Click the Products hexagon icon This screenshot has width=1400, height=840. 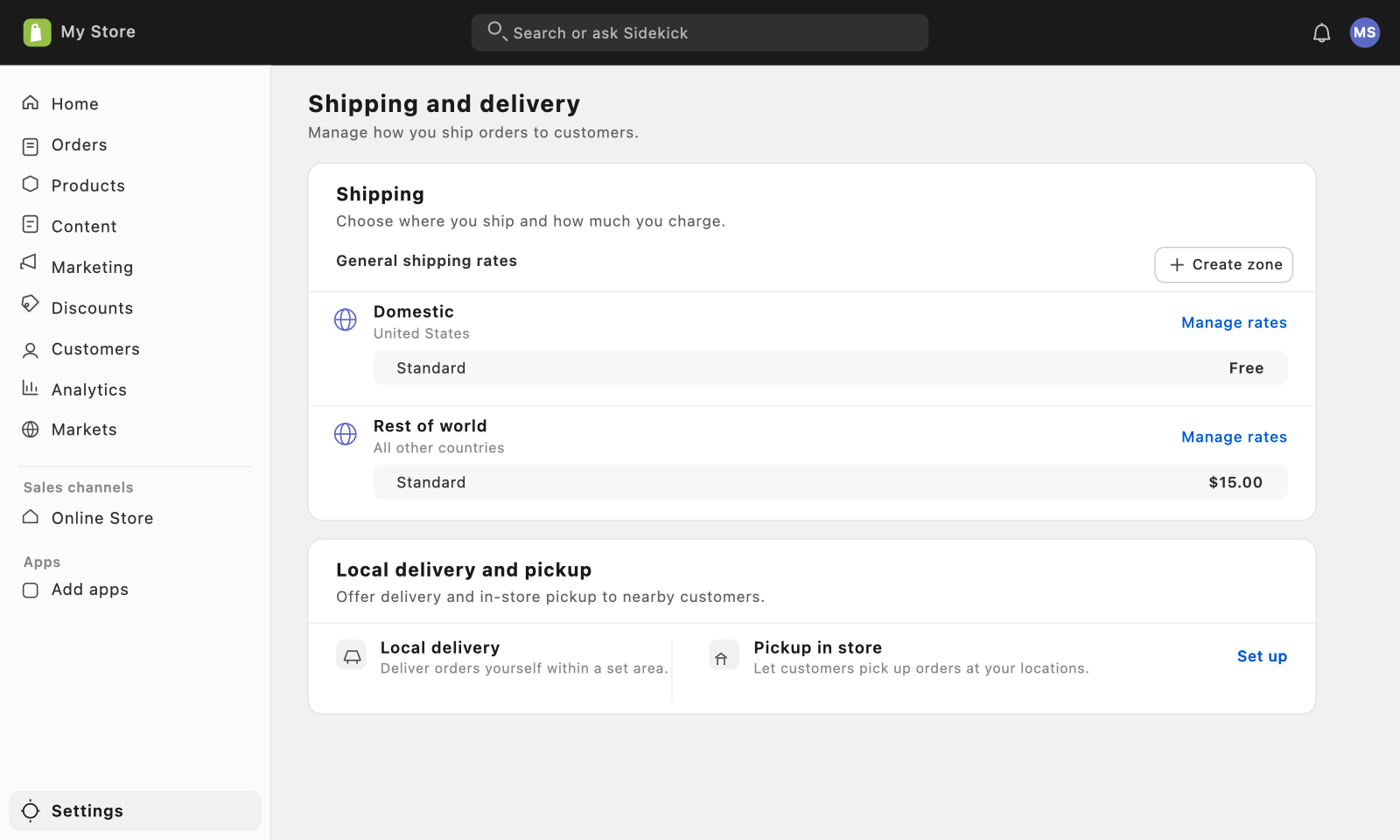[31, 184]
